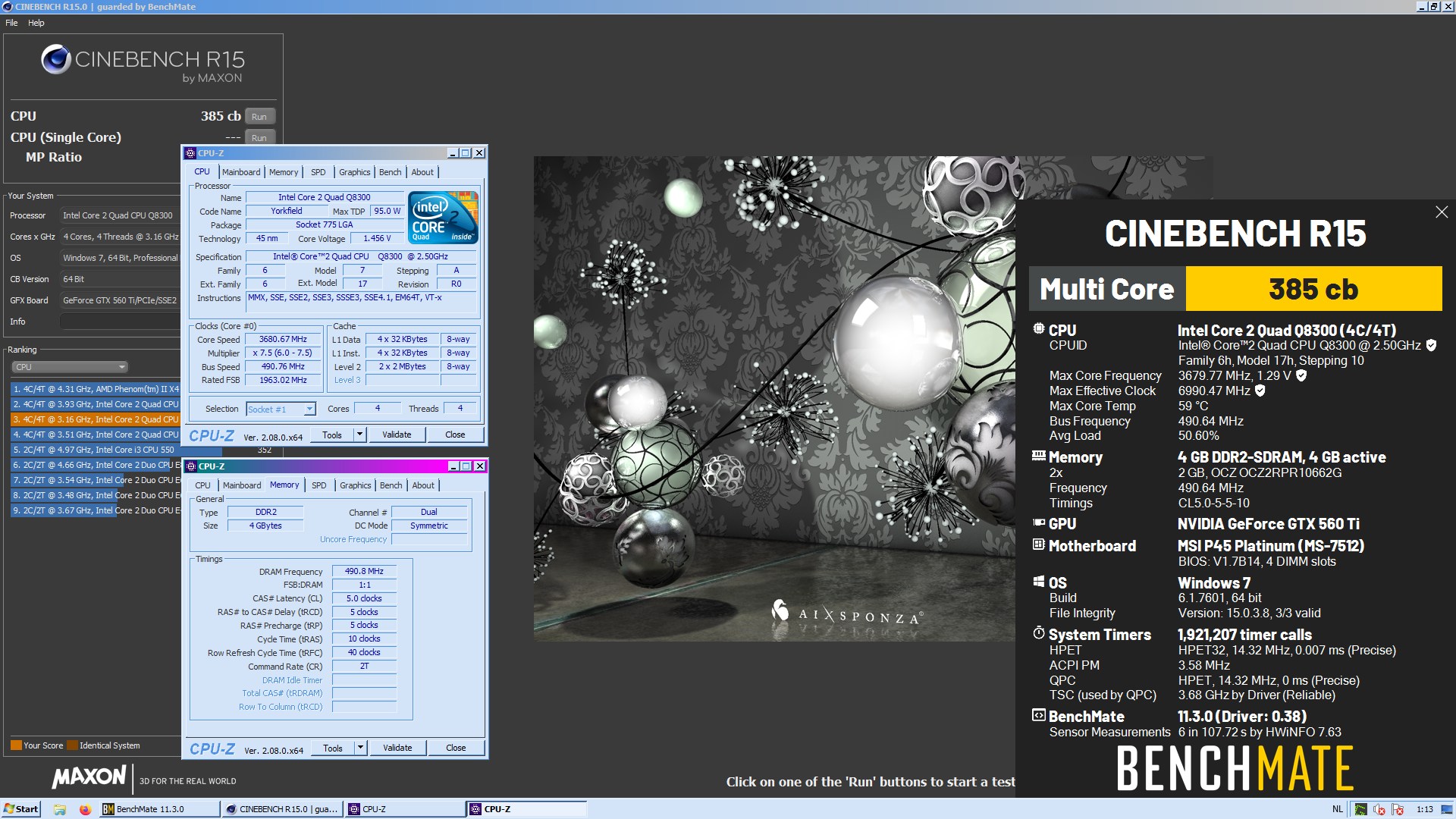Click the first green system tray icon
The width and height of the screenshot is (1456, 819).
(x=1361, y=809)
